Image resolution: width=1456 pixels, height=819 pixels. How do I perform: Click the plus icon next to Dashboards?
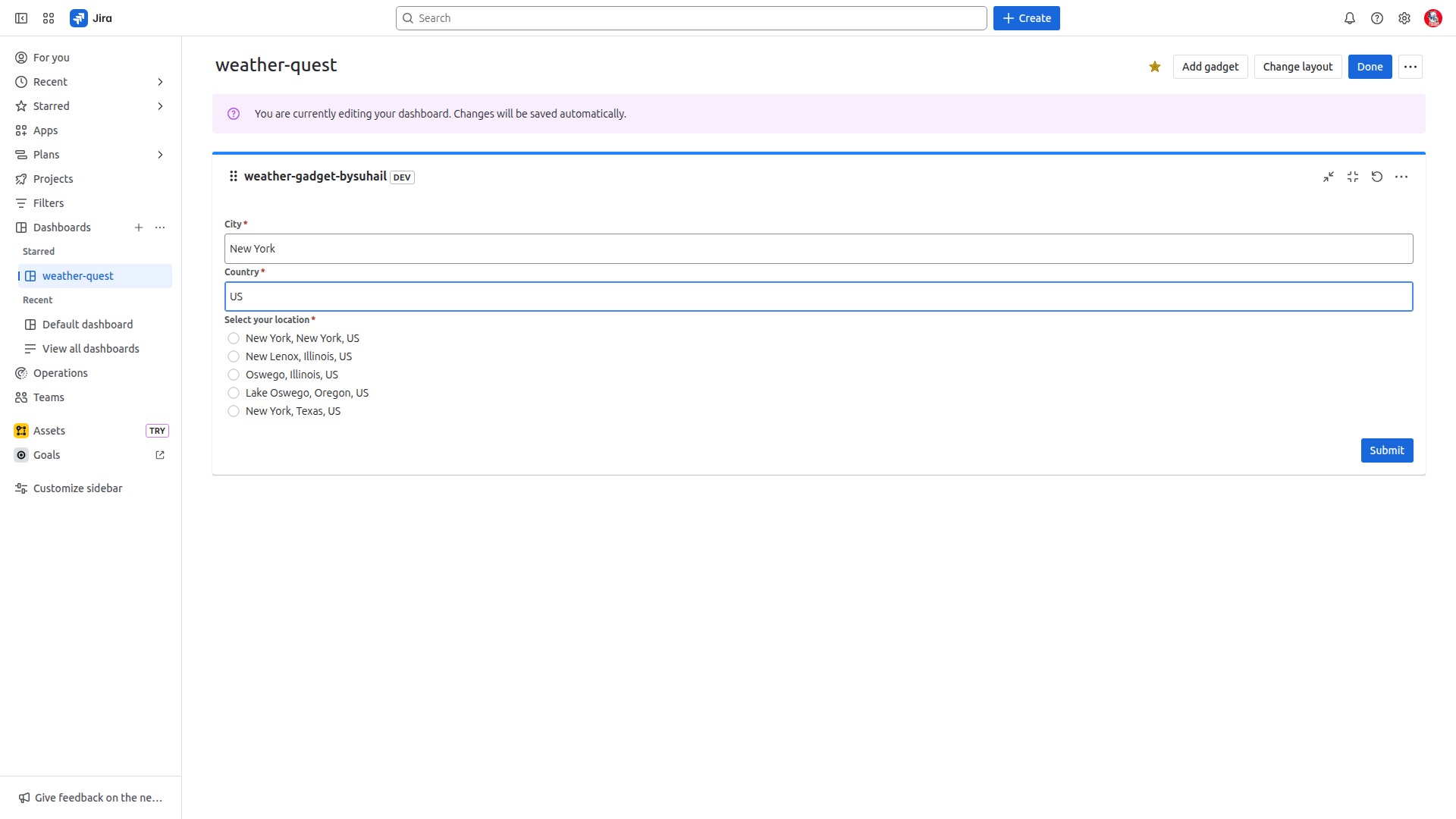coord(139,227)
